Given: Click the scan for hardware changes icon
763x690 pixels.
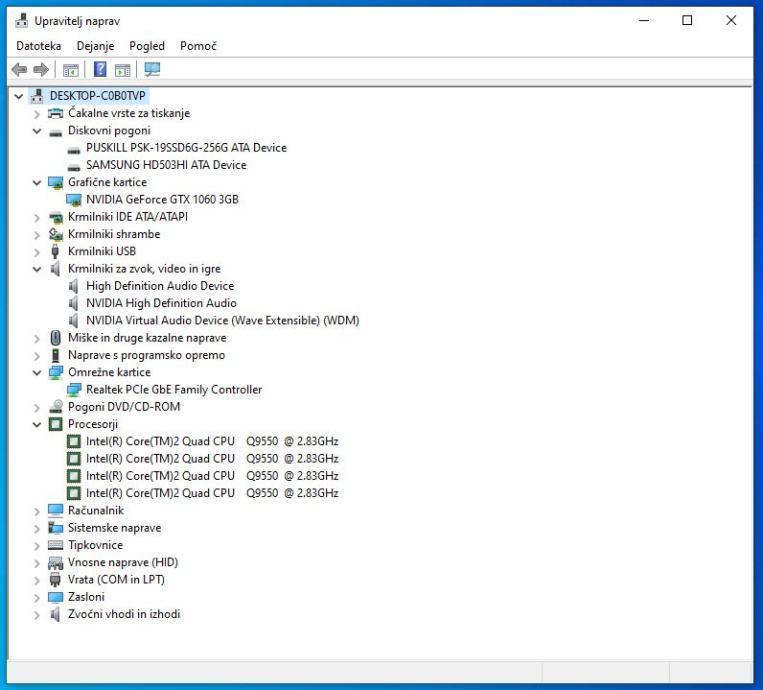Looking at the screenshot, I should [152, 70].
